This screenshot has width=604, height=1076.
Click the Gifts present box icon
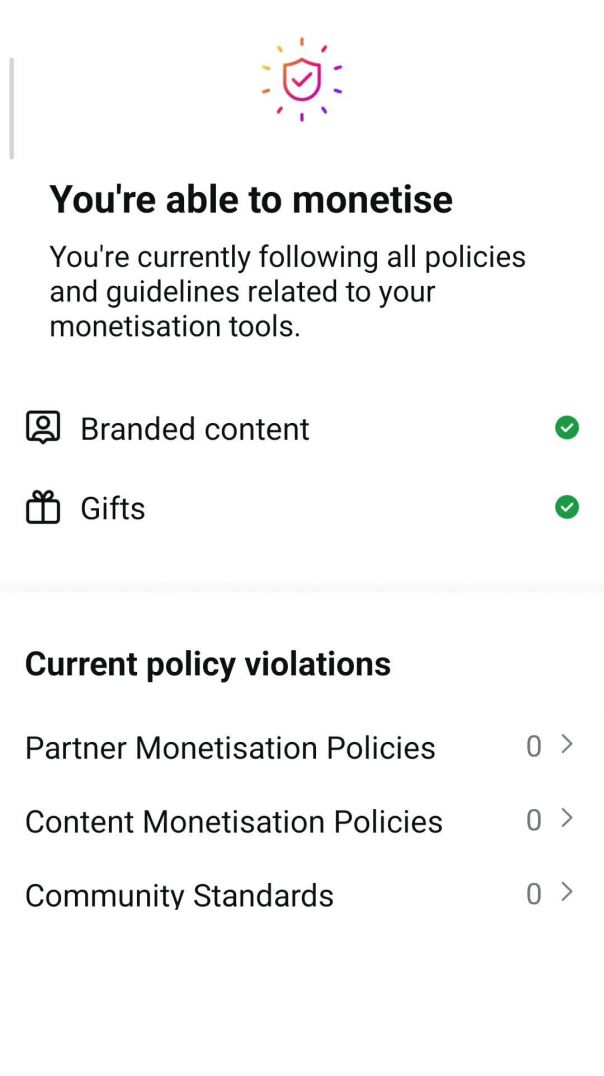tap(43, 508)
